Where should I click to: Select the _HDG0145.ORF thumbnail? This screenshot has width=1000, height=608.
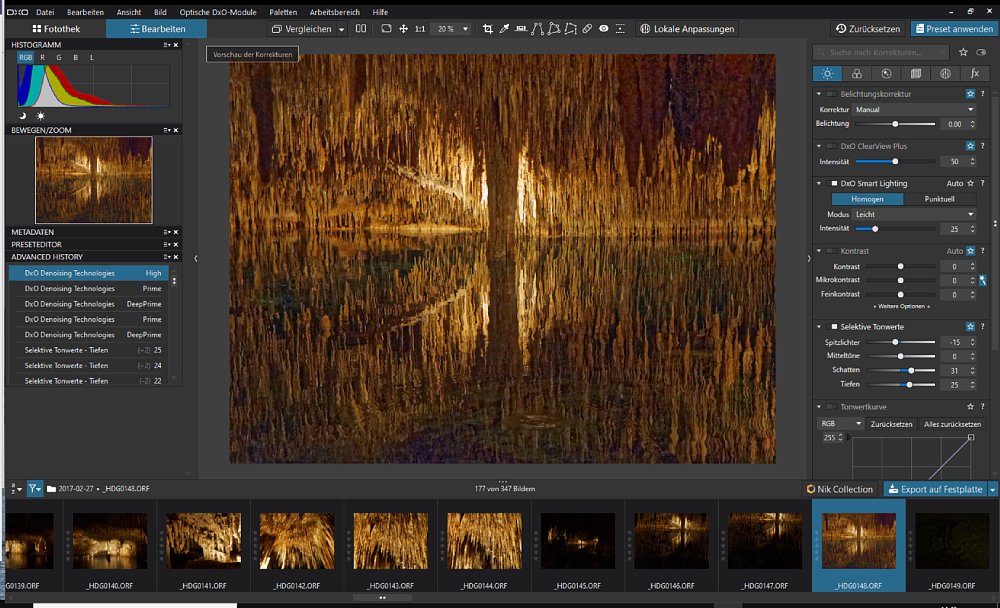pos(577,540)
